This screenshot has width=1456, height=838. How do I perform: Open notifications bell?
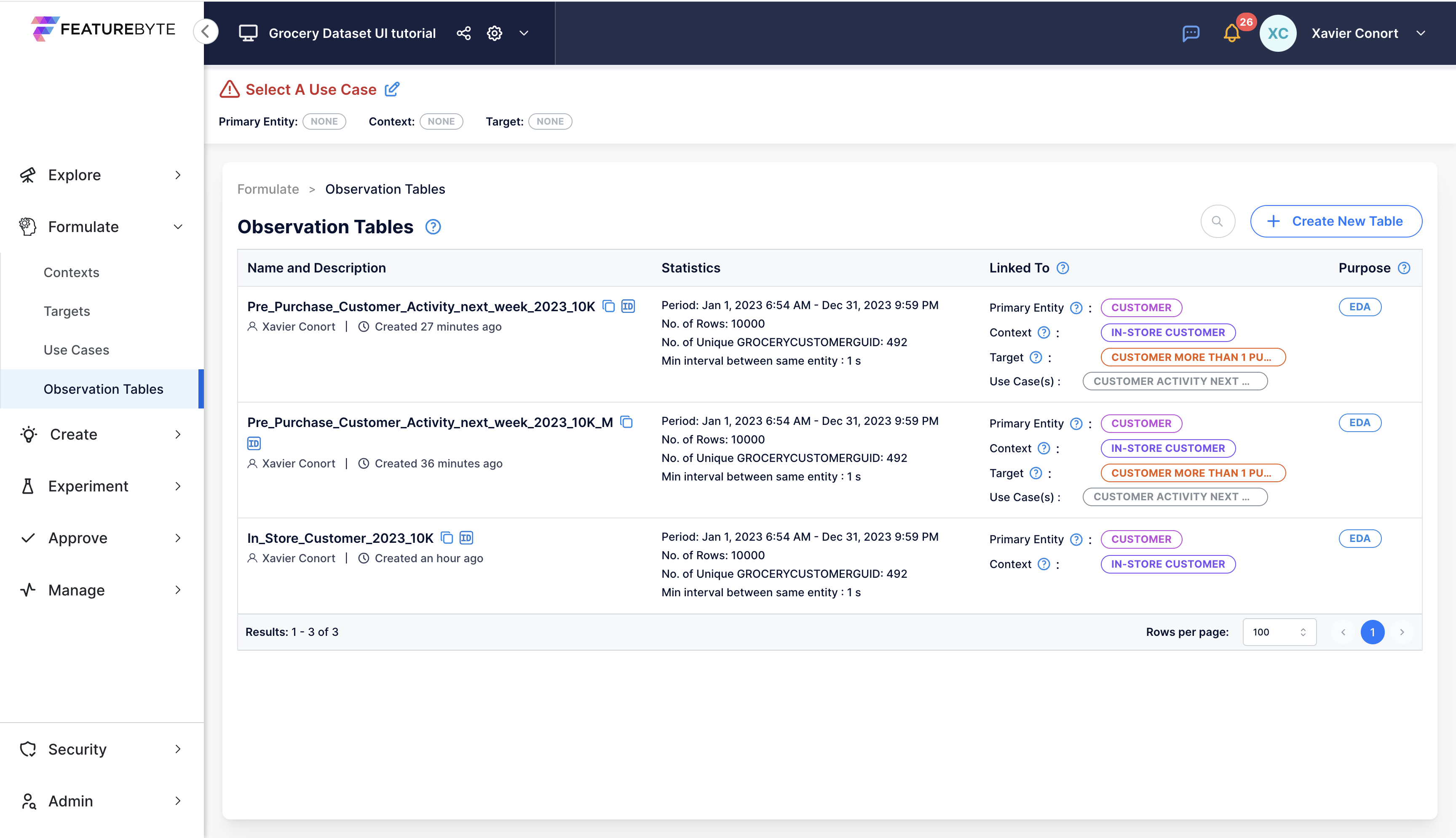(x=1231, y=33)
